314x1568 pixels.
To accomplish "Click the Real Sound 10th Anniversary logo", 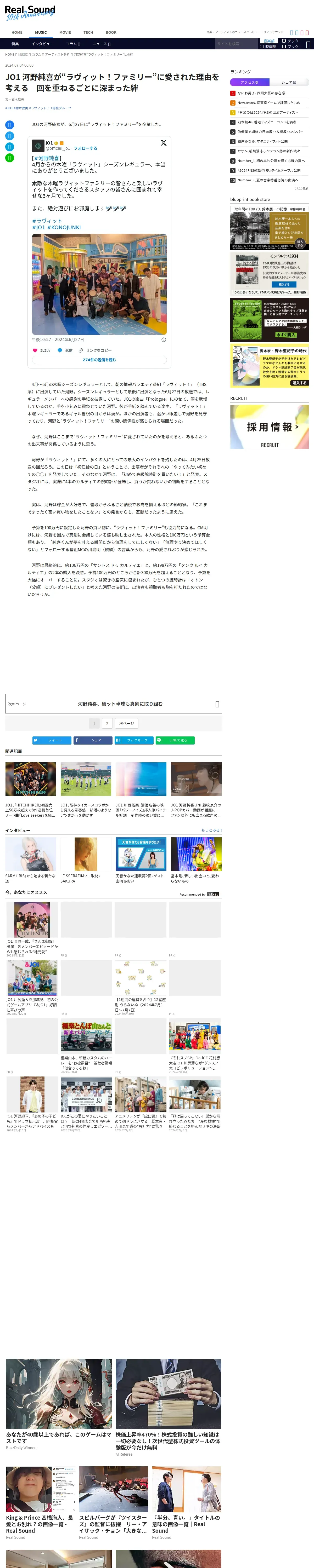I will coord(30,13).
